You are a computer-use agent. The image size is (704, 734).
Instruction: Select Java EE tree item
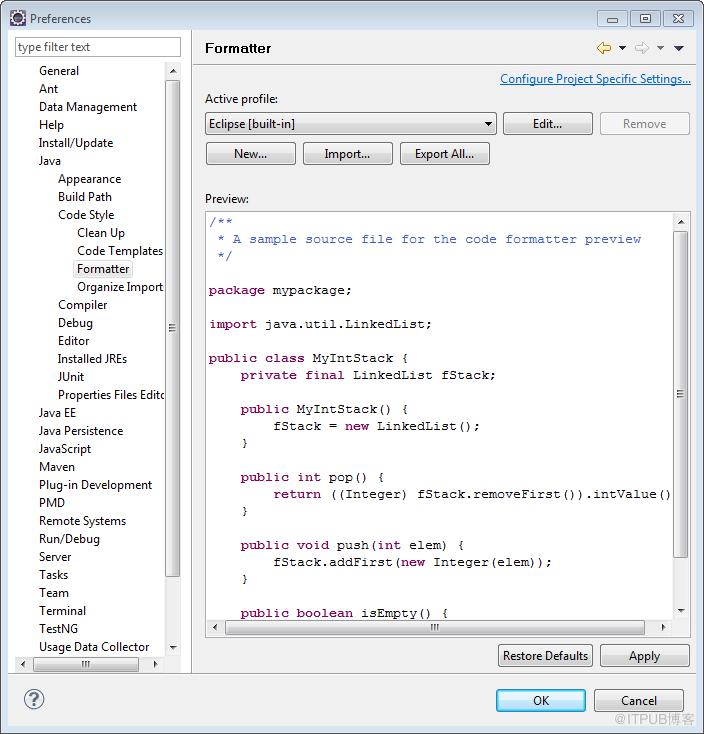[x=57, y=413]
